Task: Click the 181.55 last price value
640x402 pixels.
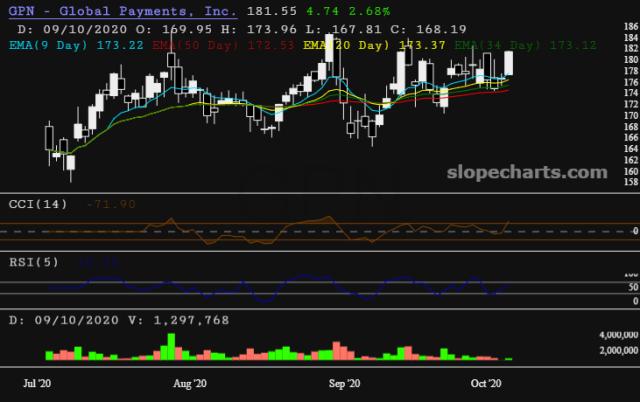Action: click(269, 11)
